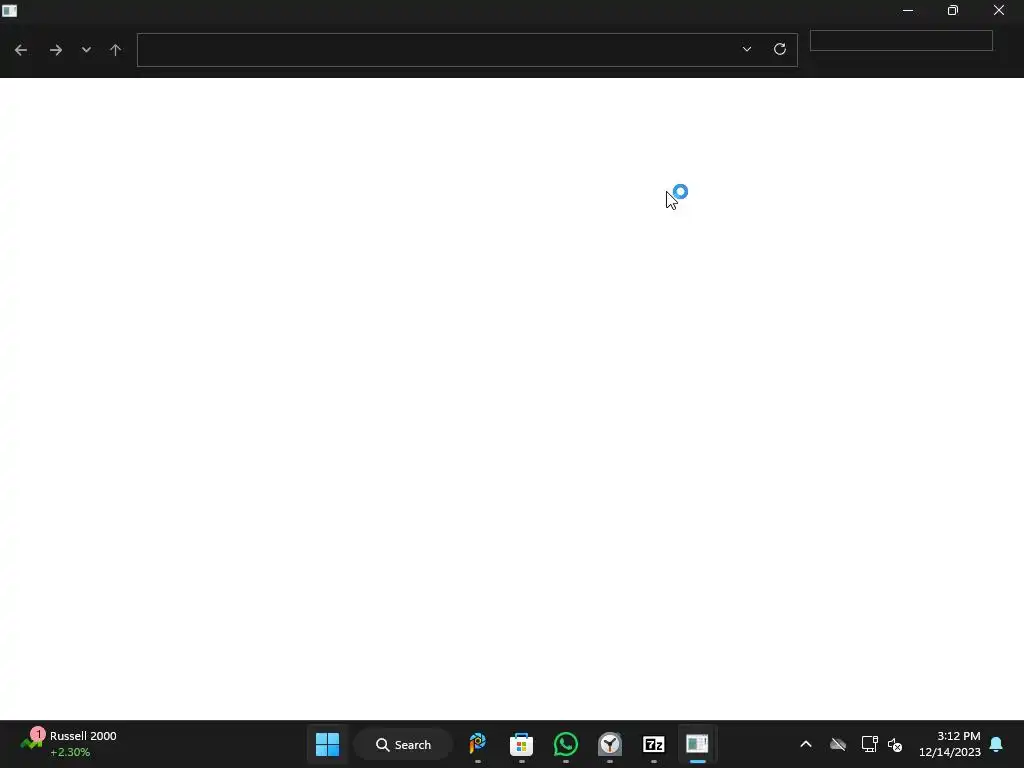Open the window icon in the title bar

(10, 10)
